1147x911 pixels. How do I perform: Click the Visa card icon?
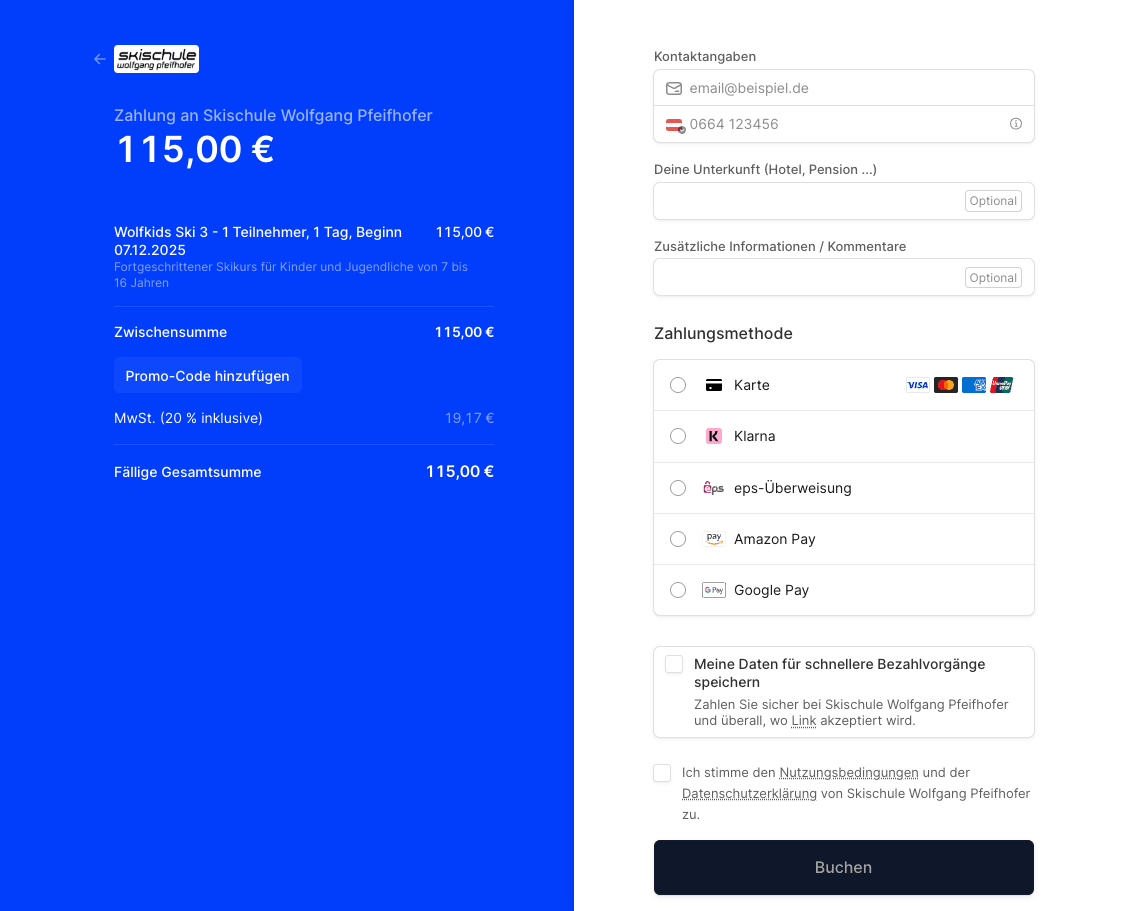(x=917, y=385)
